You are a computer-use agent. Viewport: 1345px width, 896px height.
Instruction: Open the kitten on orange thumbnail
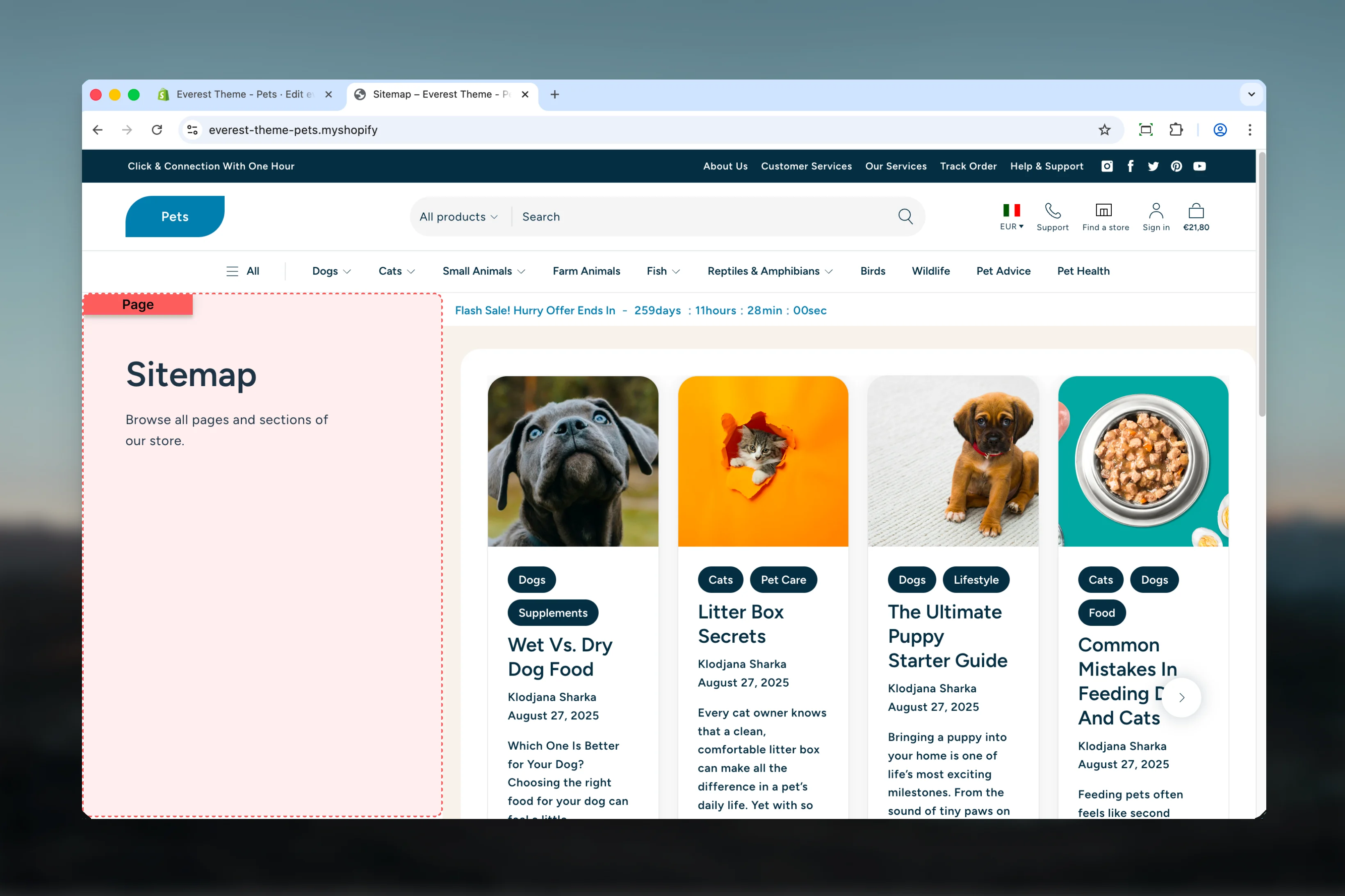[763, 461]
